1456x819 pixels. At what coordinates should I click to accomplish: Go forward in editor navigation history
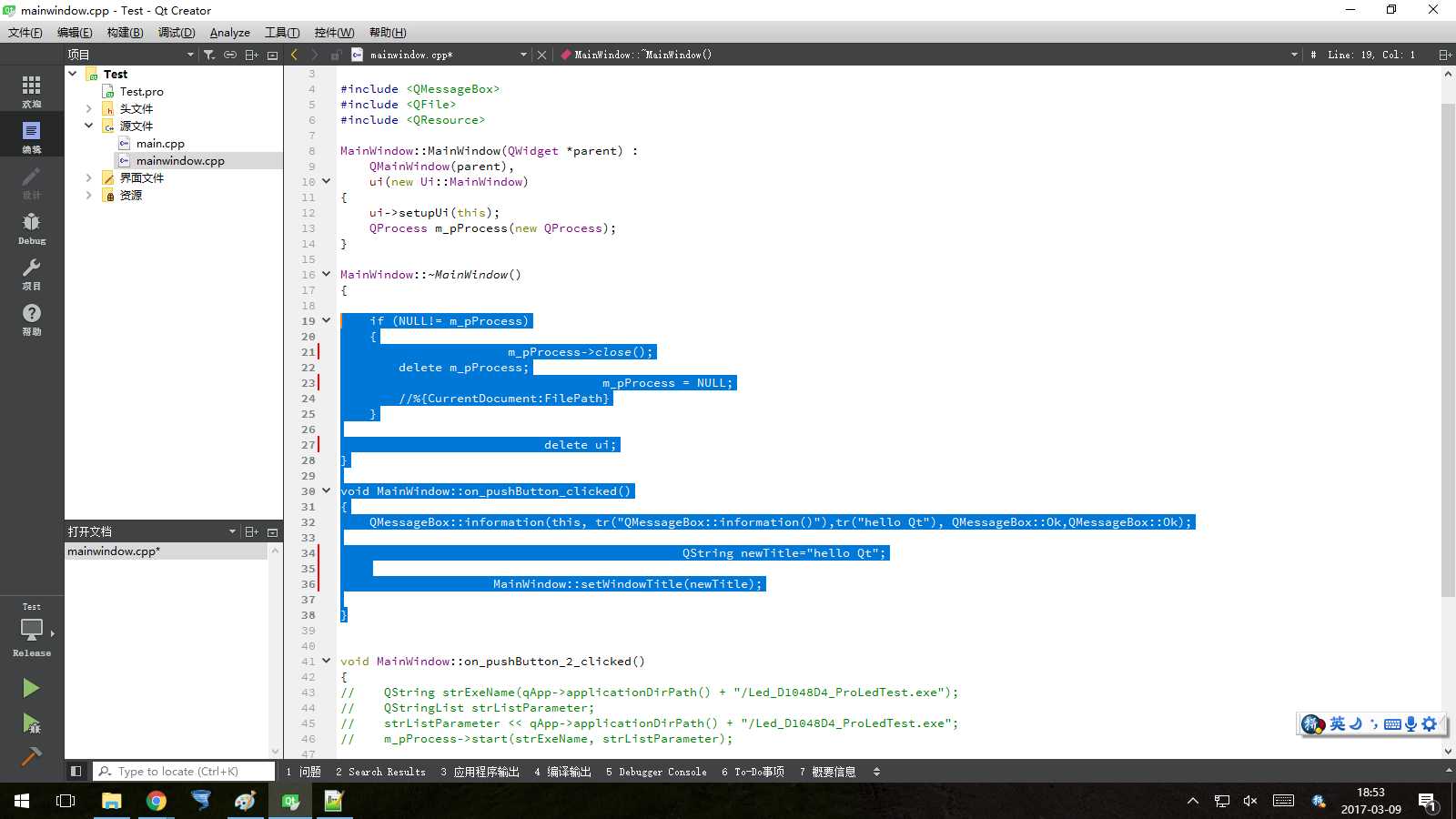pos(314,55)
